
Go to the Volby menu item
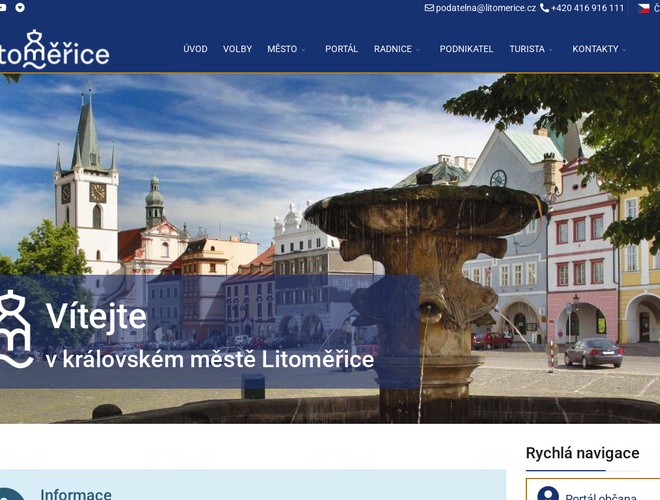coord(237,49)
